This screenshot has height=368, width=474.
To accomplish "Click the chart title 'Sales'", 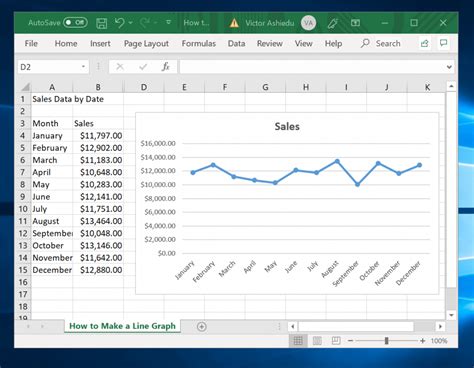I will pyautogui.click(x=287, y=127).
